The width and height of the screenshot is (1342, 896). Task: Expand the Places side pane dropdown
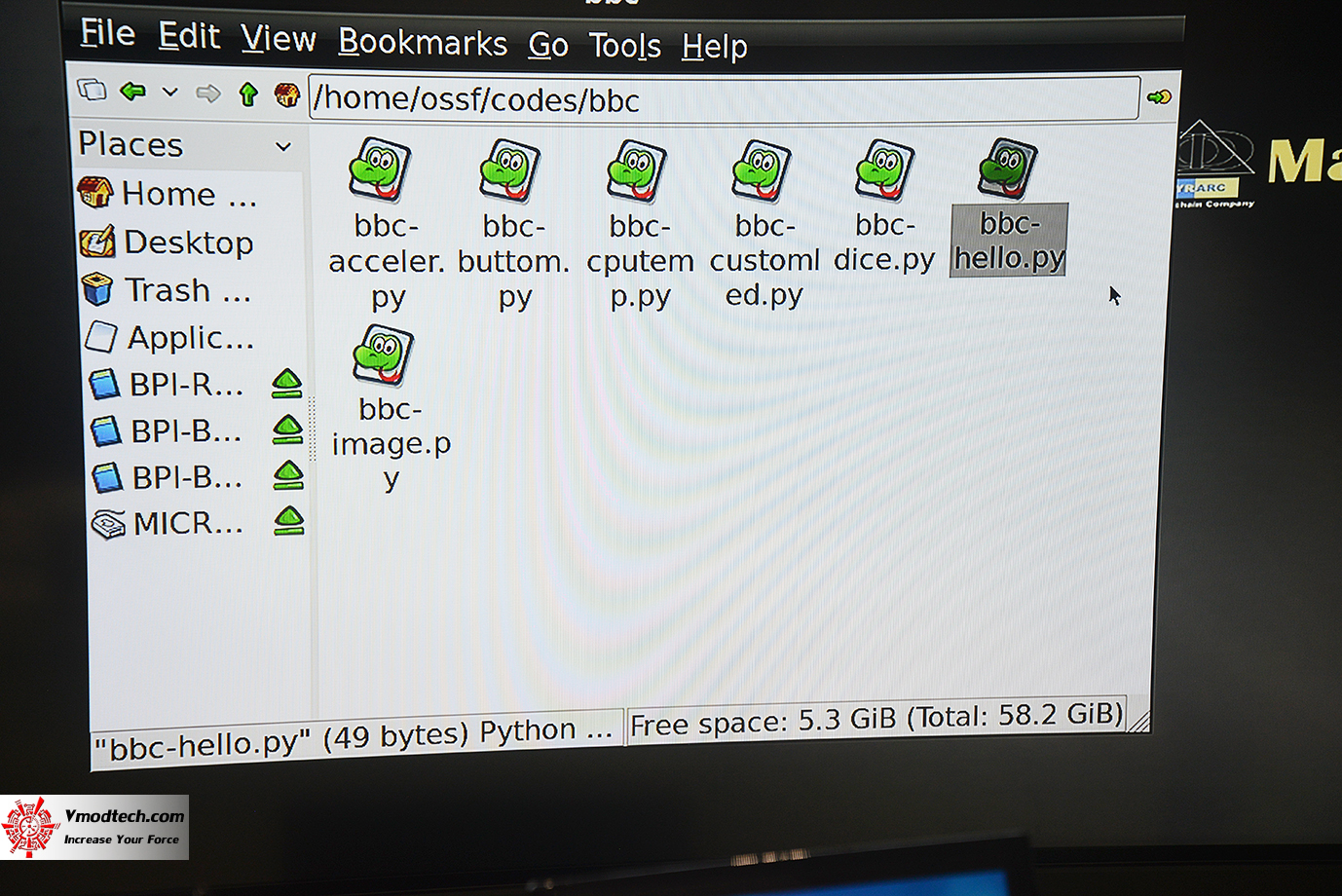point(283,147)
